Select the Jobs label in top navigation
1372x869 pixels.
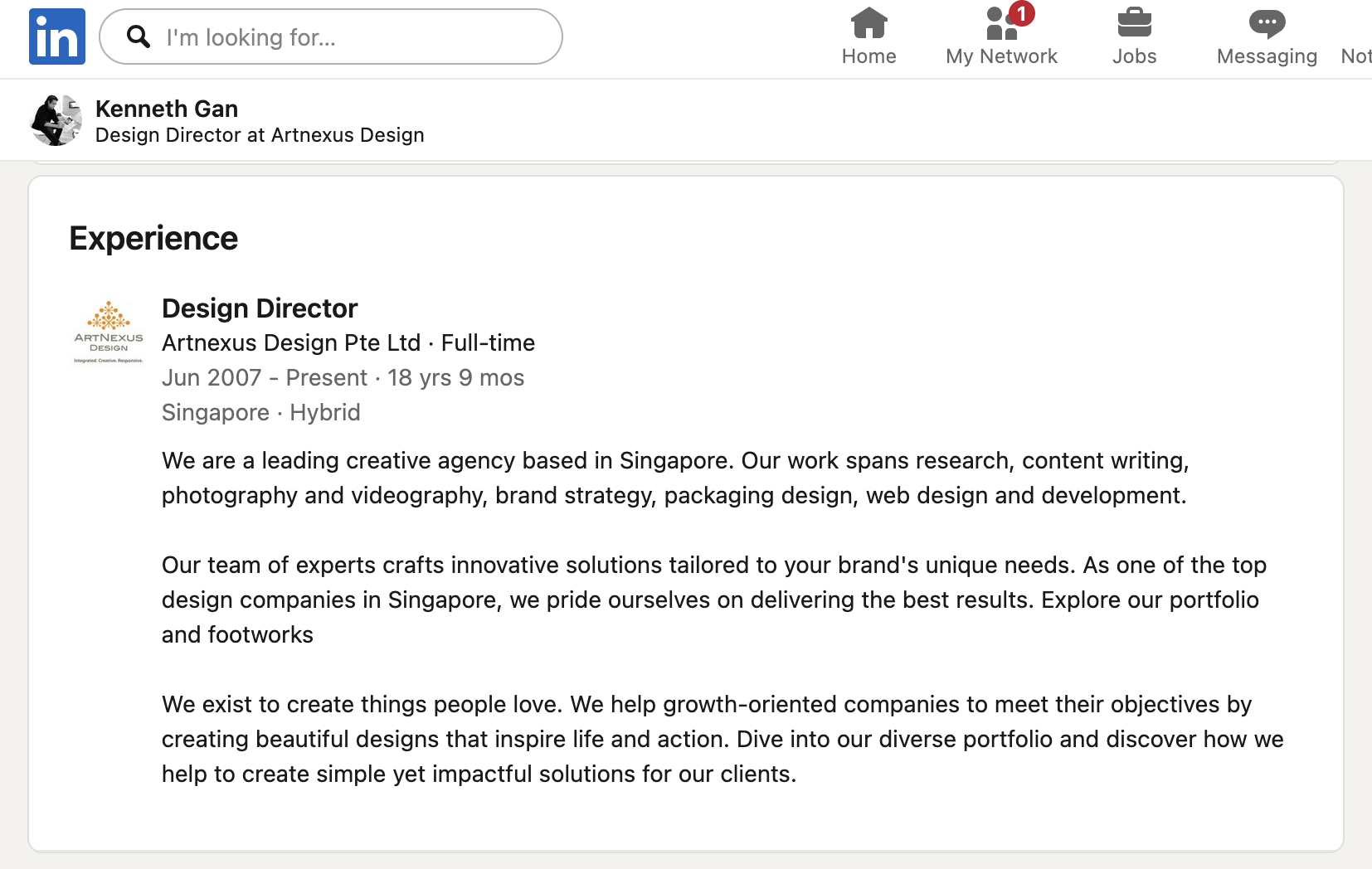click(1134, 56)
